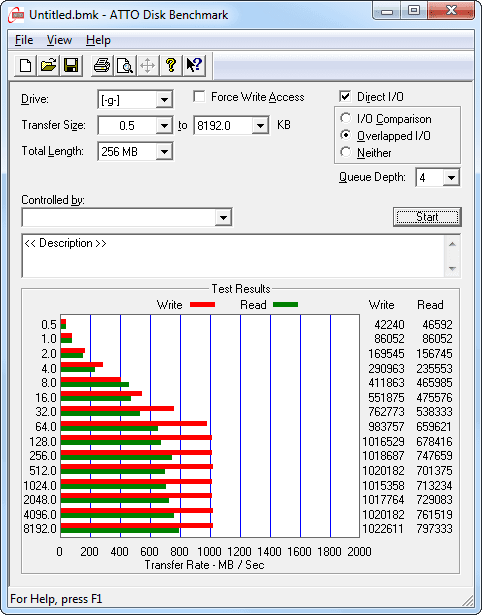
Task: Click read value 797333
Action: (434, 529)
